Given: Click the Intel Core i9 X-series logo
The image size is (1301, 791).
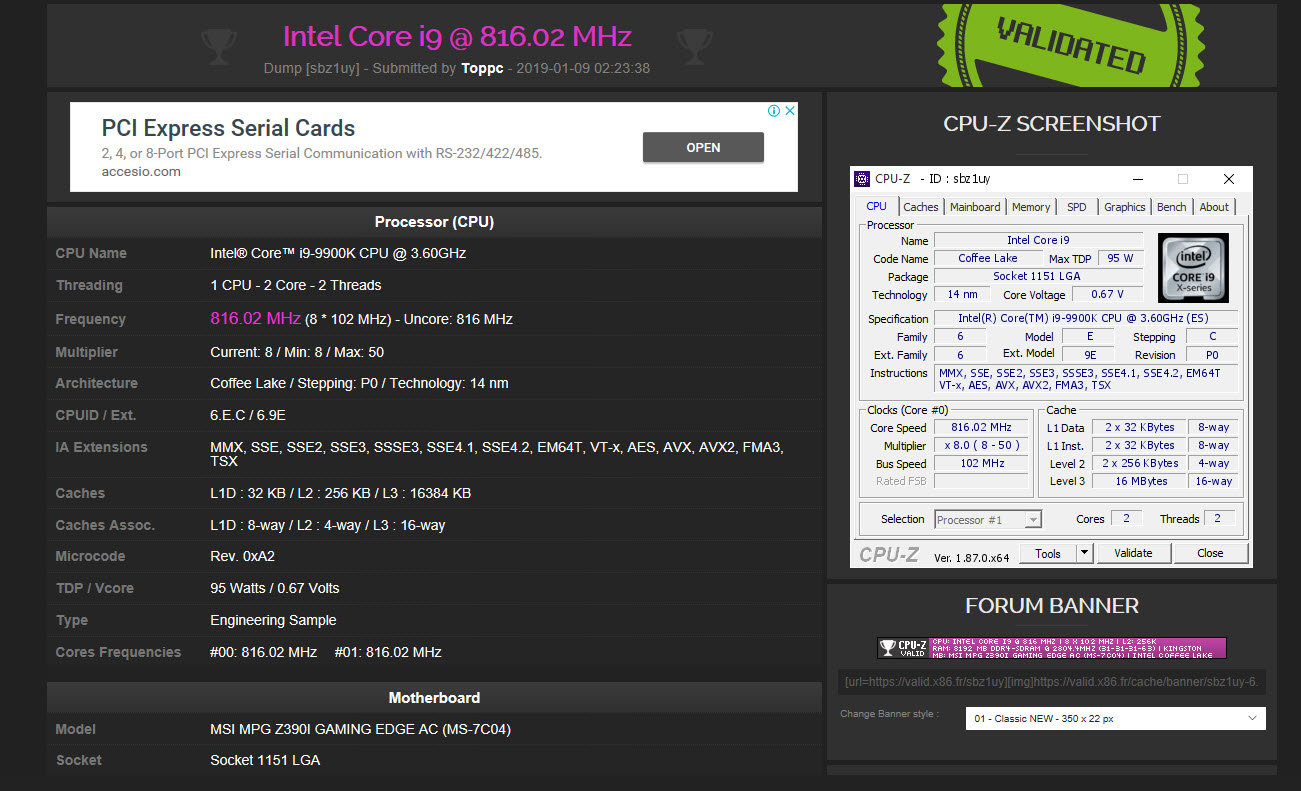Looking at the screenshot, I should coord(1193,268).
